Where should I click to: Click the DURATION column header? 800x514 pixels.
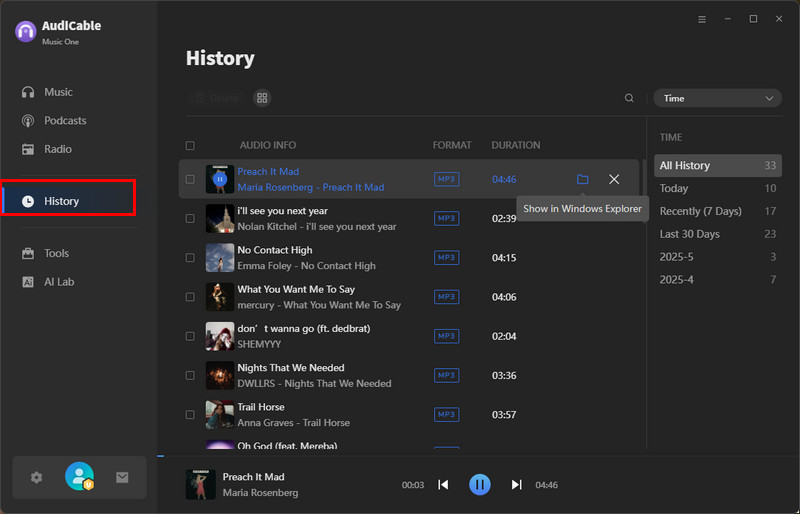(x=516, y=145)
